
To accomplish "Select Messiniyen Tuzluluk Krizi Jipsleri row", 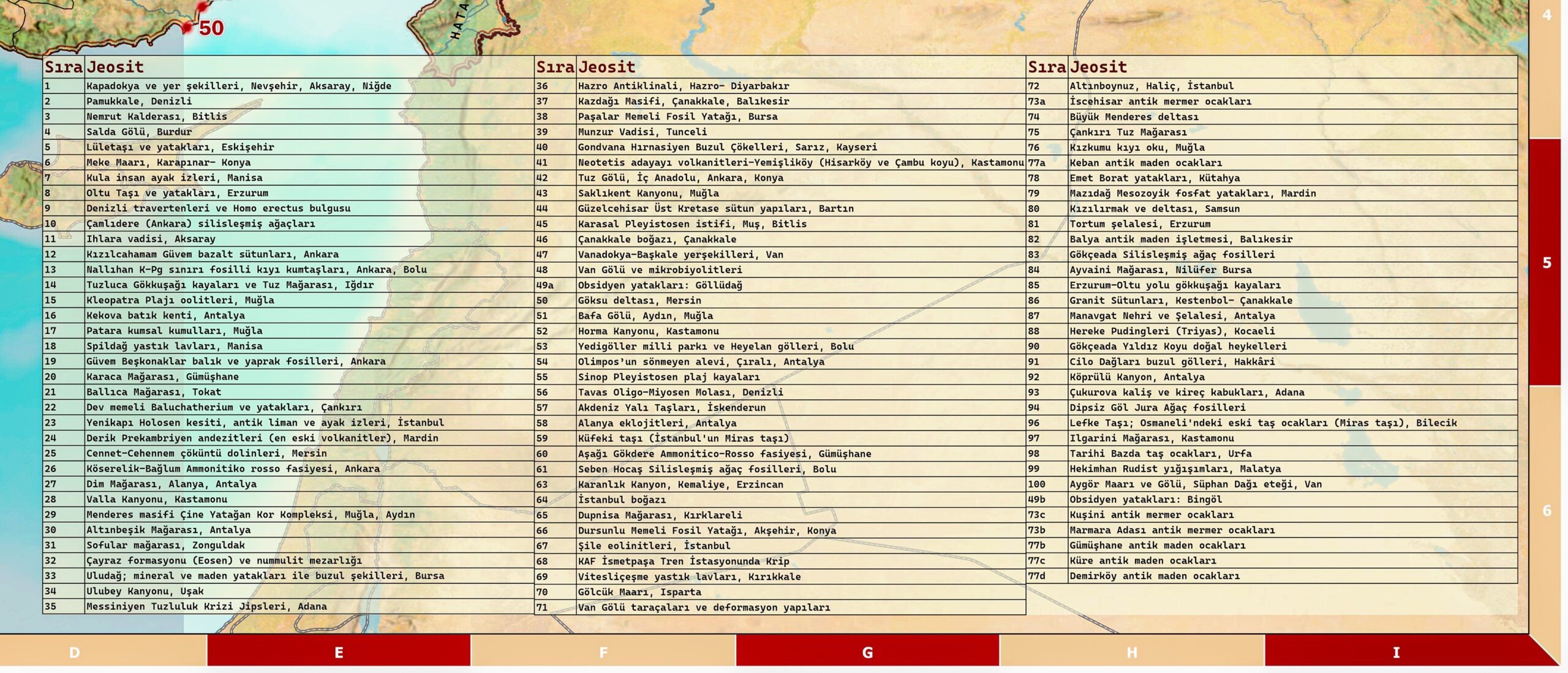I will coord(206,606).
